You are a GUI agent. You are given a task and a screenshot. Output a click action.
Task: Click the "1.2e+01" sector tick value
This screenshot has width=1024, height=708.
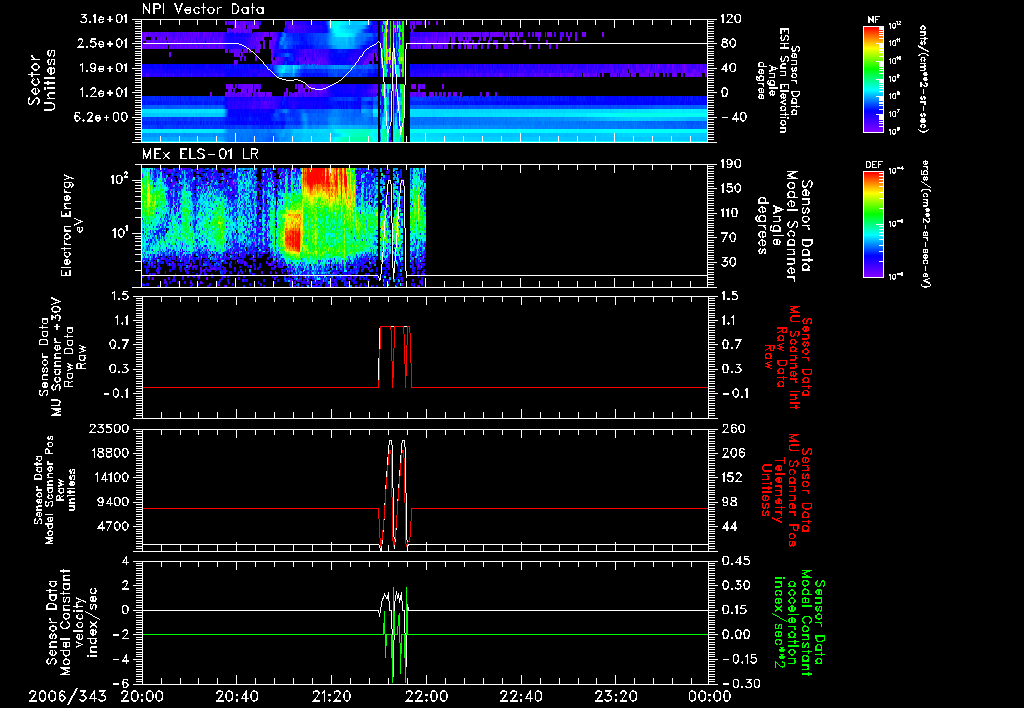103,92
